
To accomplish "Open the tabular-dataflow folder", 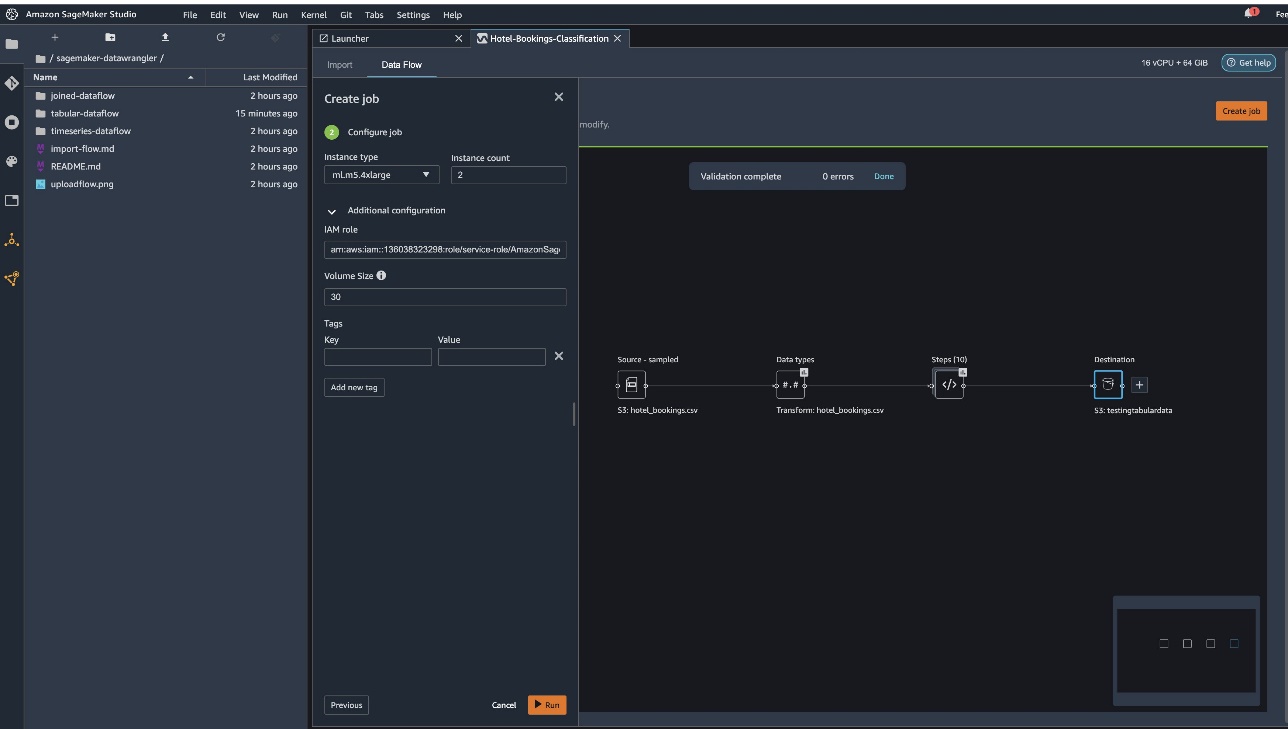I will point(165,114).
